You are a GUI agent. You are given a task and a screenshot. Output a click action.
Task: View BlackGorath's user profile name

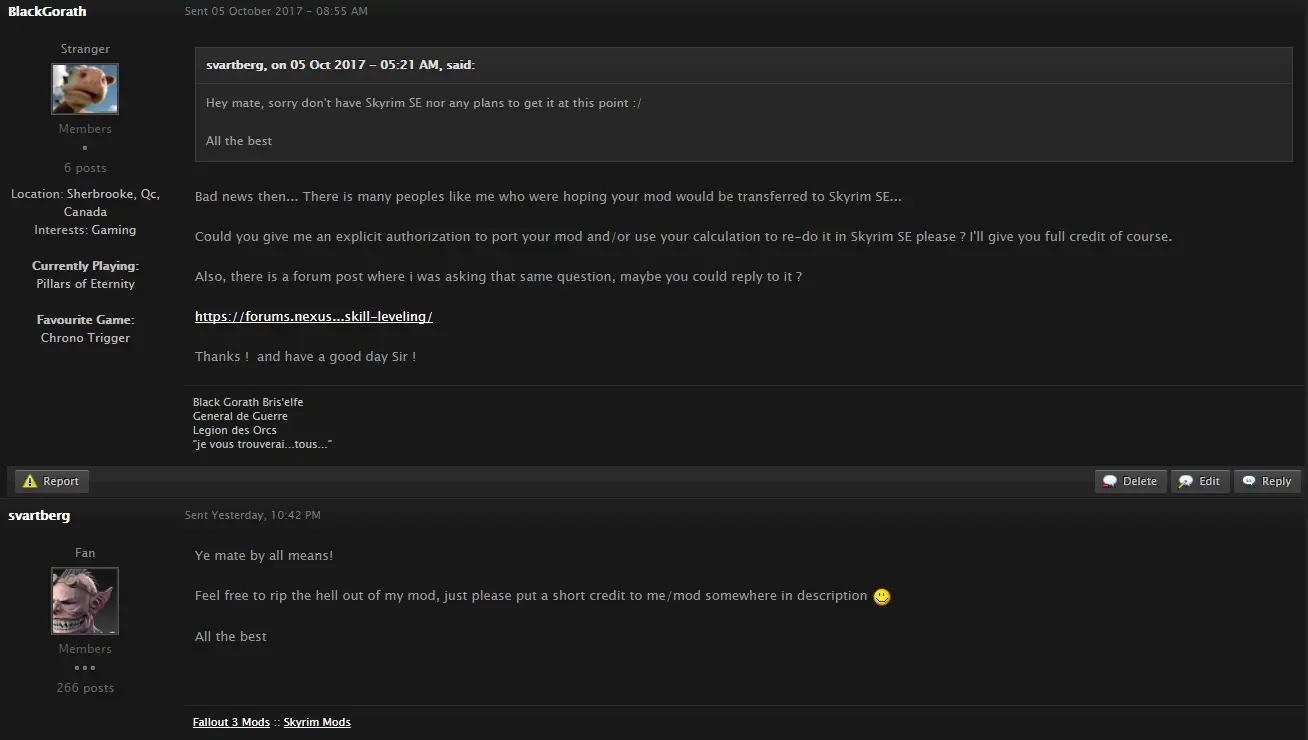tap(47, 11)
